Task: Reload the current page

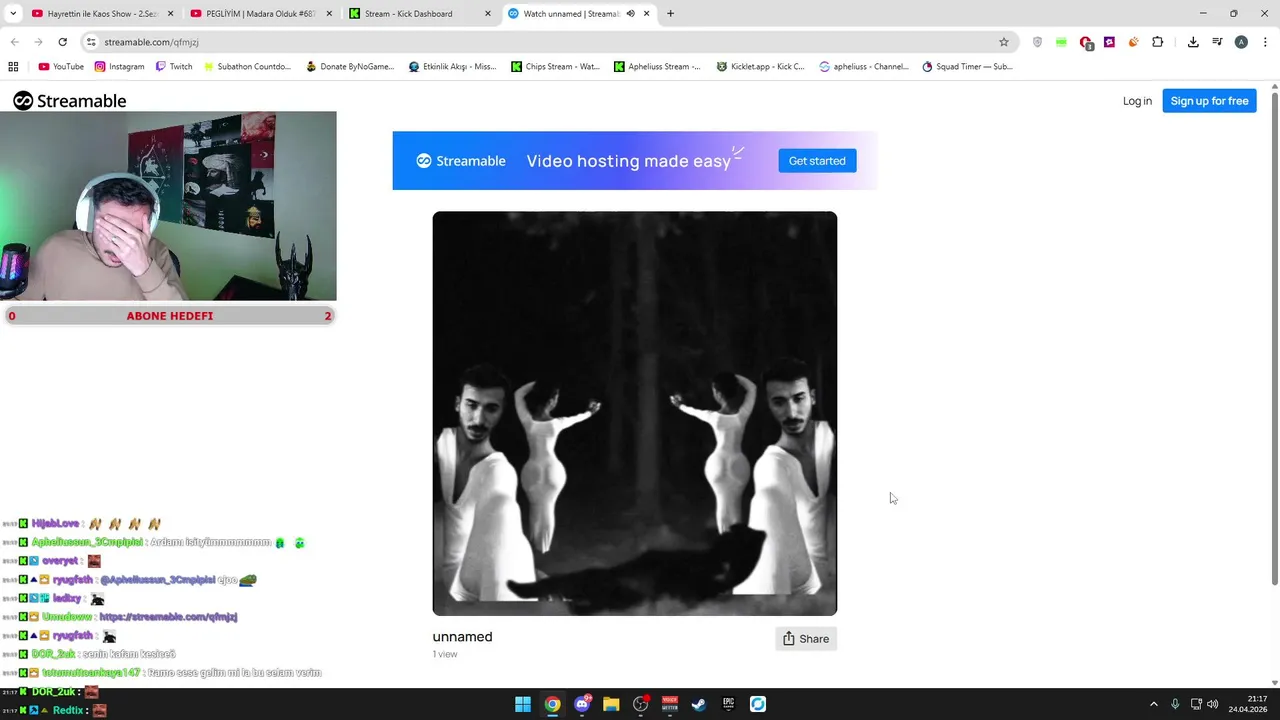Action: [x=62, y=42]
